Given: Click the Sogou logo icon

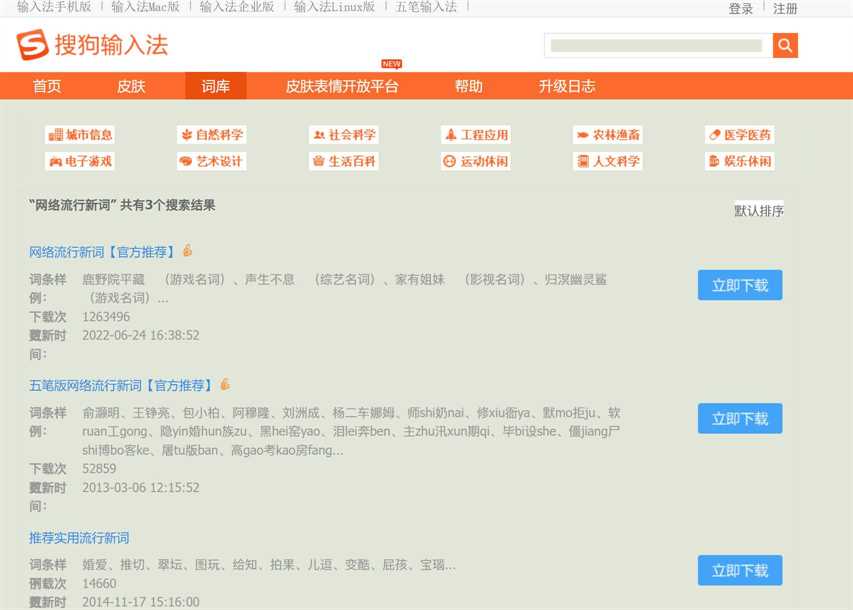Looking at the screenshot, I should click(x=32, y=45).
